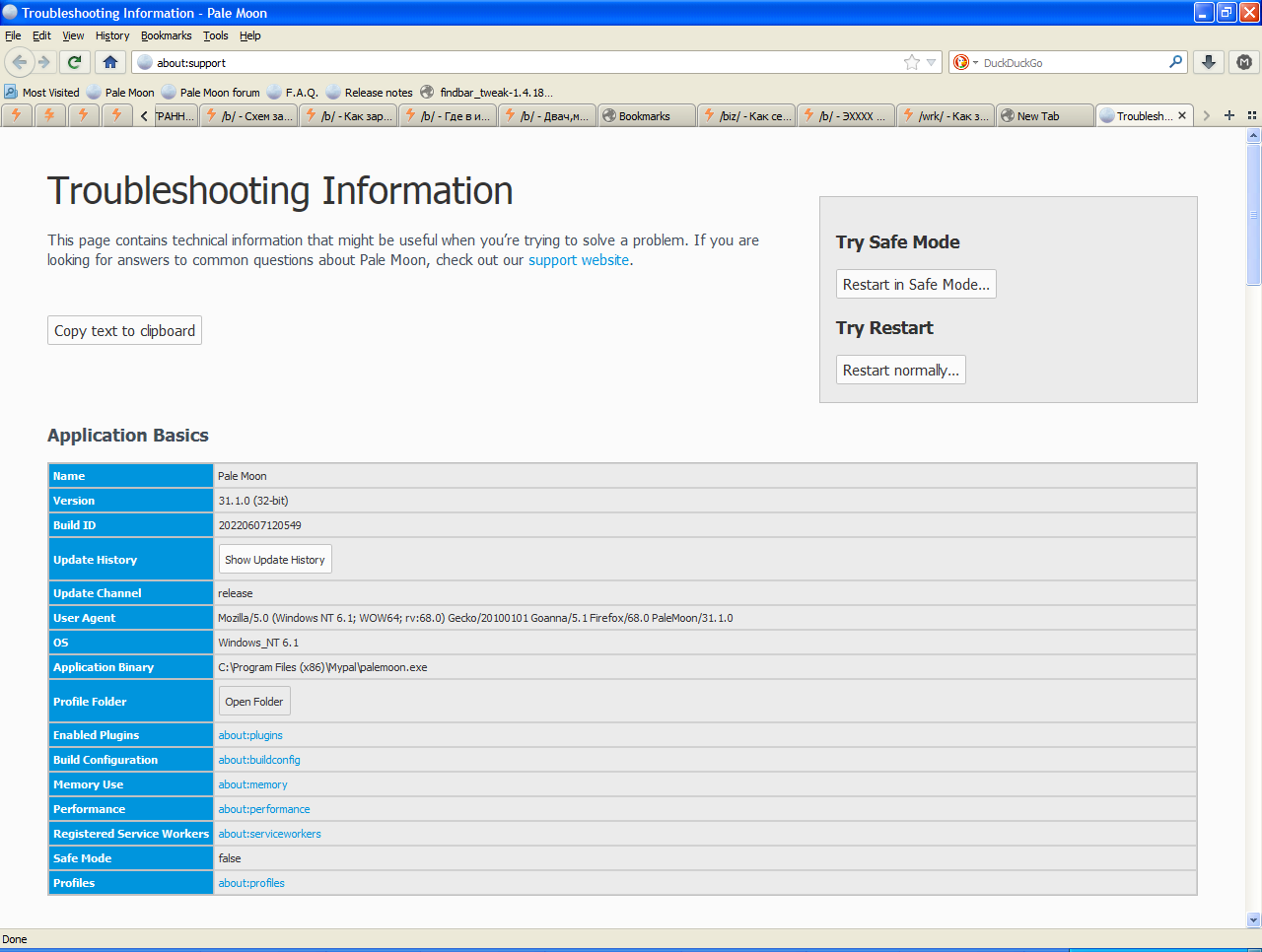Click the round M toolbar icon
Screen dimensions: 1262x952
coord(1244,62)
